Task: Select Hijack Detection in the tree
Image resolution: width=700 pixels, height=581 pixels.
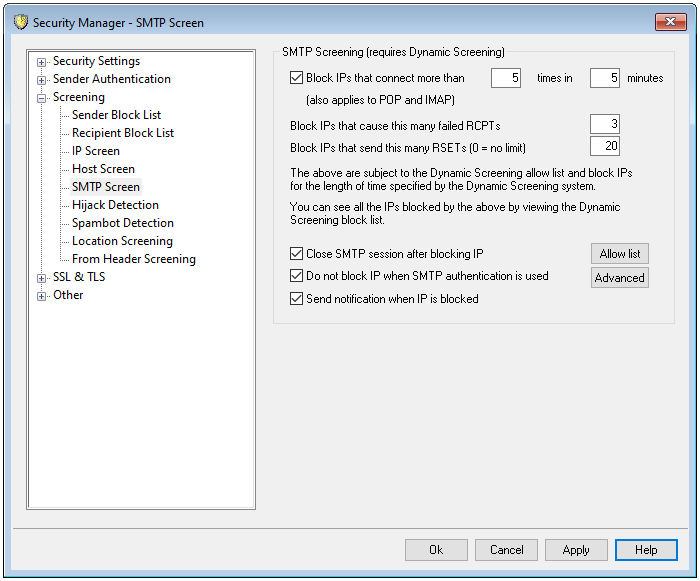Action: pyautogui.click(x=115, y=205)
